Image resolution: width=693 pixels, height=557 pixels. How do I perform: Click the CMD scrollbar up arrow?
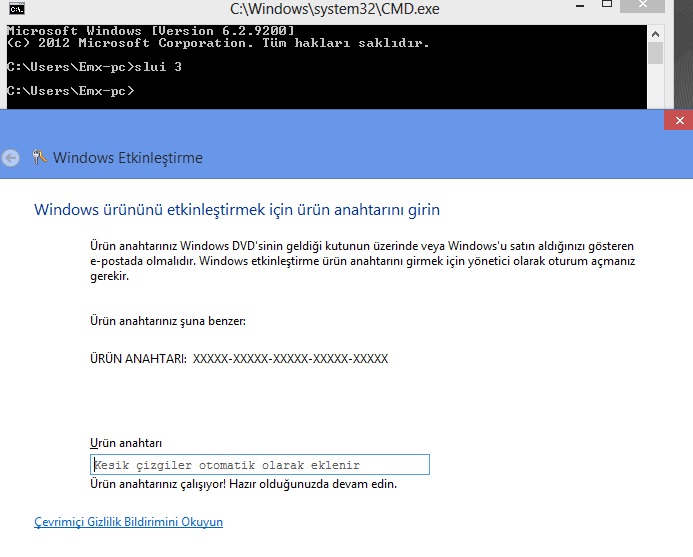[655, 34]
